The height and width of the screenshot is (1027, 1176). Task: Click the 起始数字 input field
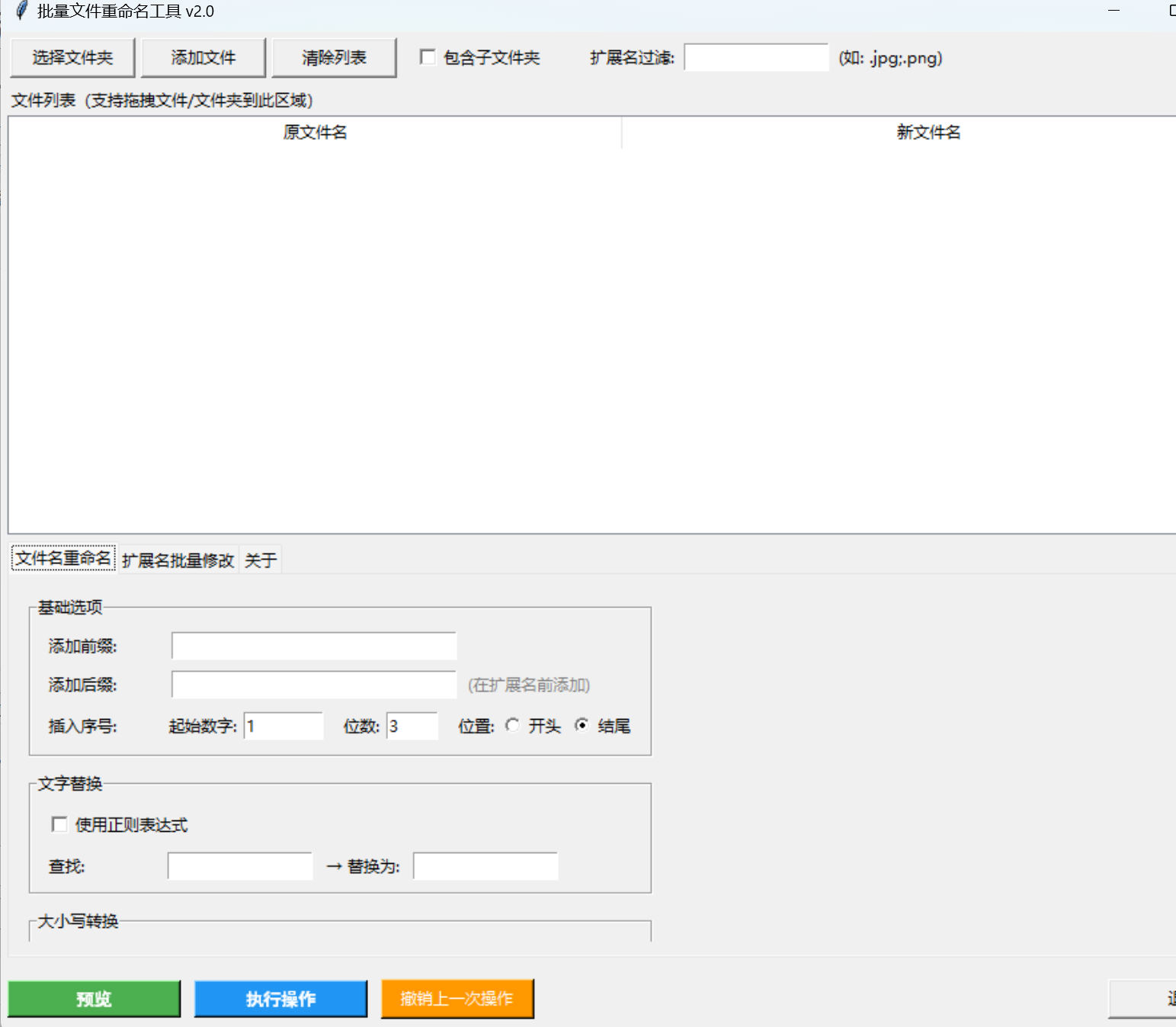coord(284,726)
